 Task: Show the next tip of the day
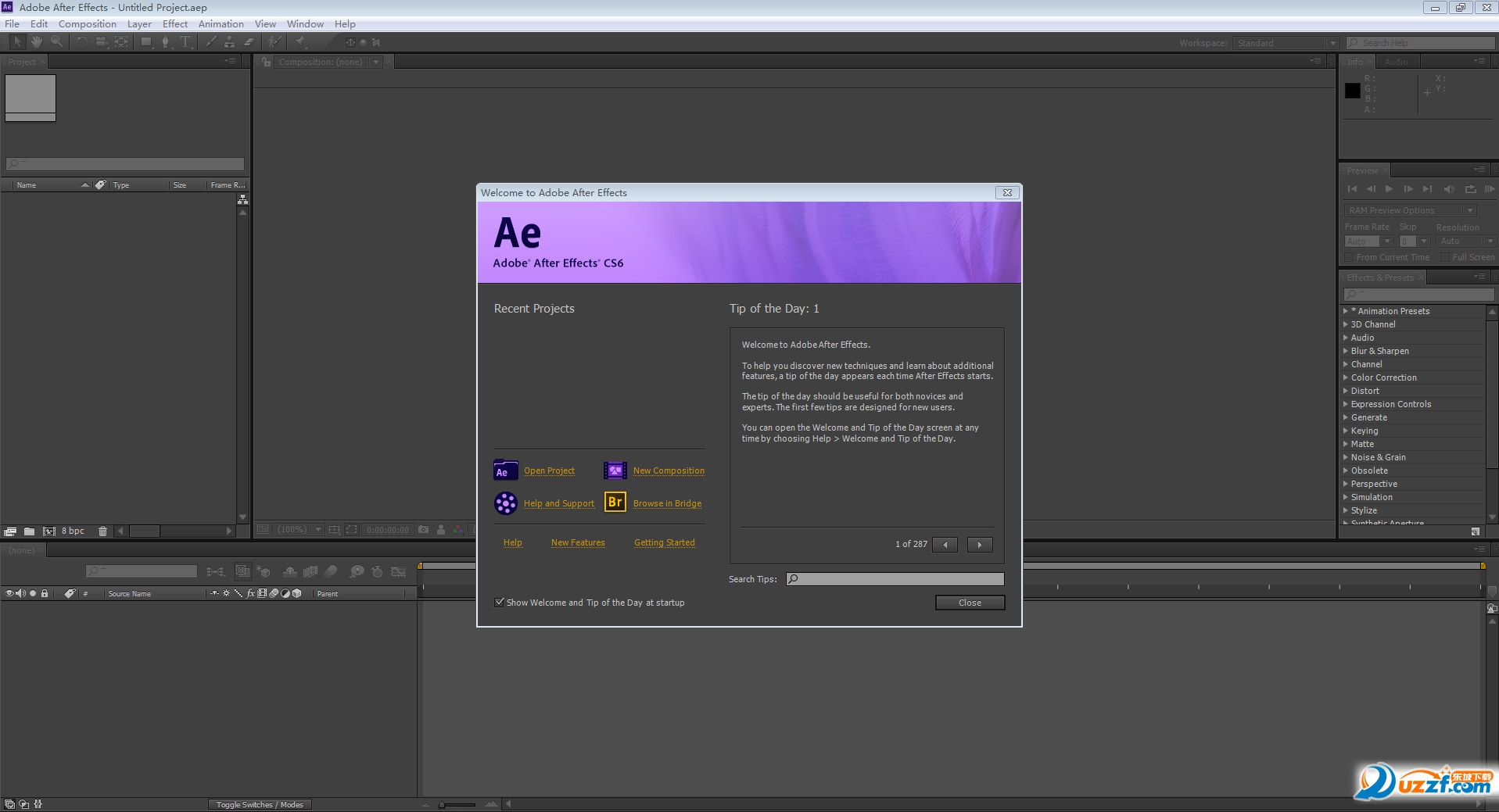(x=980, y=545)
